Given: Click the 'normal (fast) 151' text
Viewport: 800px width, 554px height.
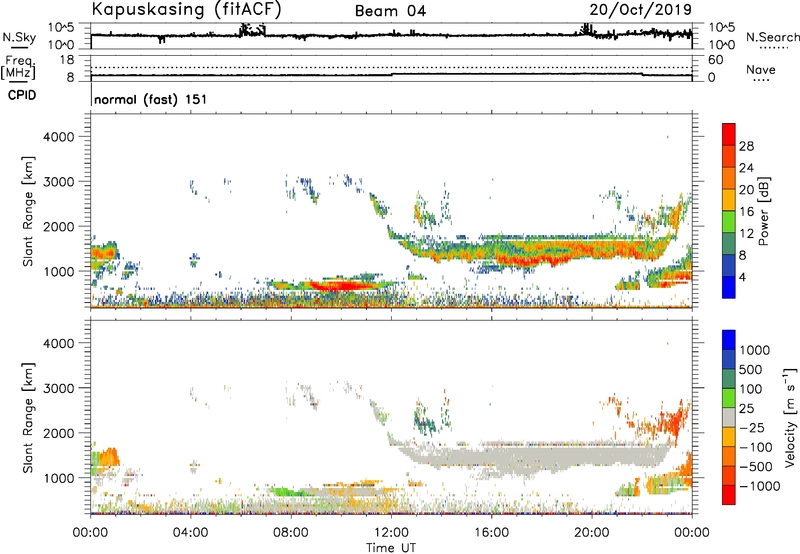Looking at the screenshot, I should click(151, 99).
